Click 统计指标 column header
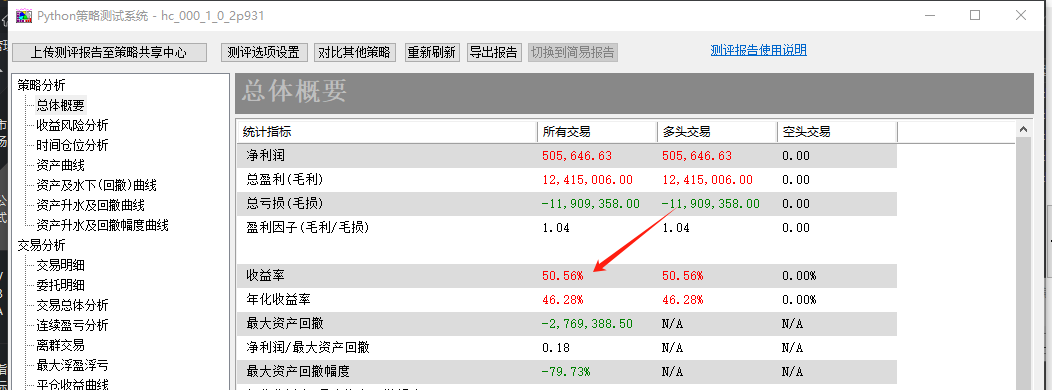This screenshot has height=390, width=1052. pos(387,132)
